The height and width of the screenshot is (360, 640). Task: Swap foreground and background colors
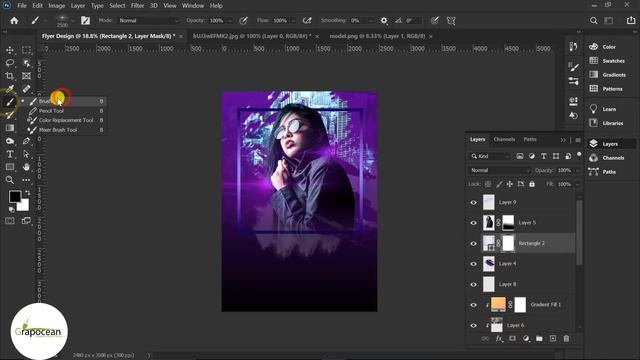[x=27, y=192]
